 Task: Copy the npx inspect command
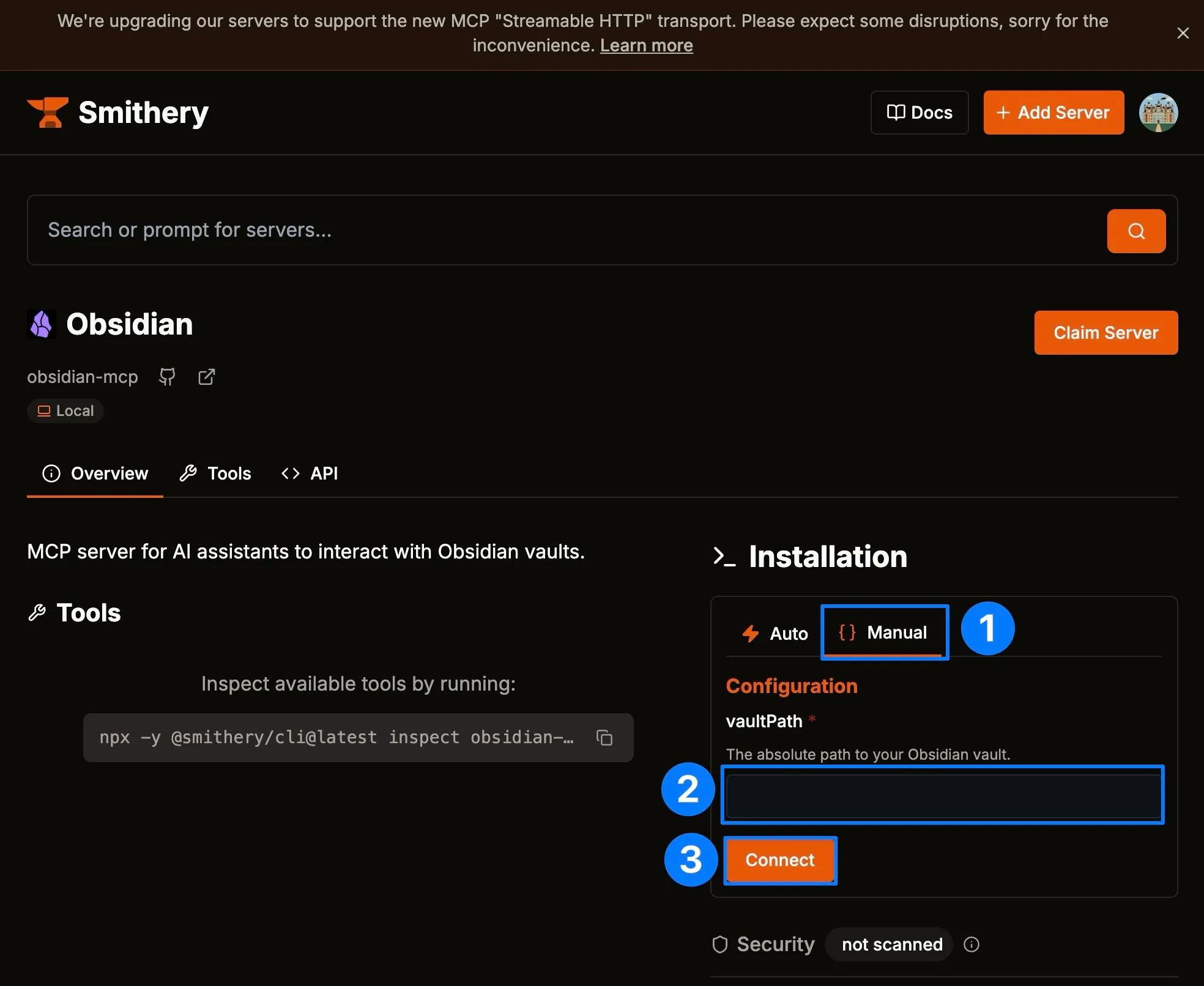point(604,738)
